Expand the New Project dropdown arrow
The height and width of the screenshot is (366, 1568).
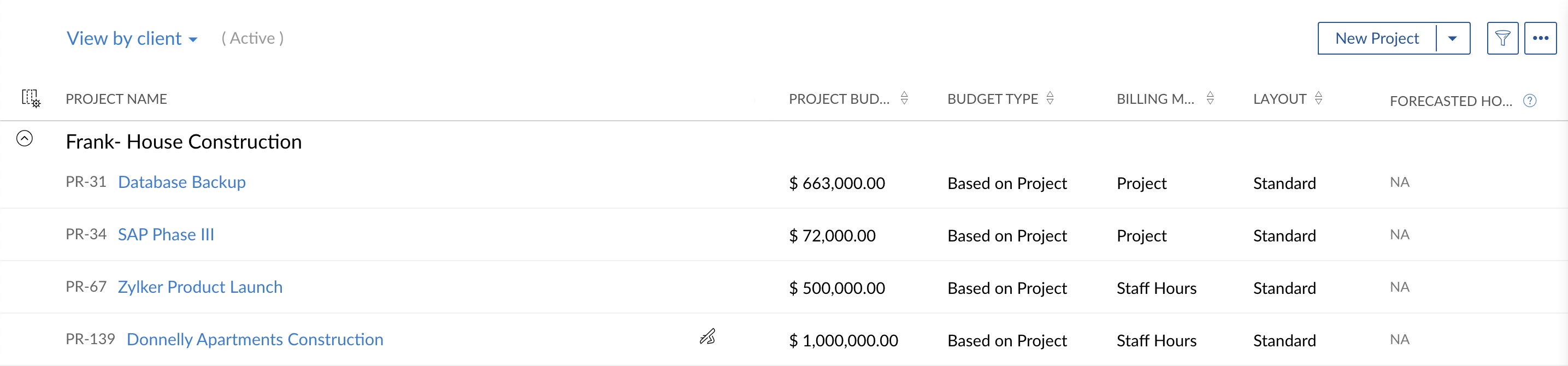click(x=1452, y=38)
